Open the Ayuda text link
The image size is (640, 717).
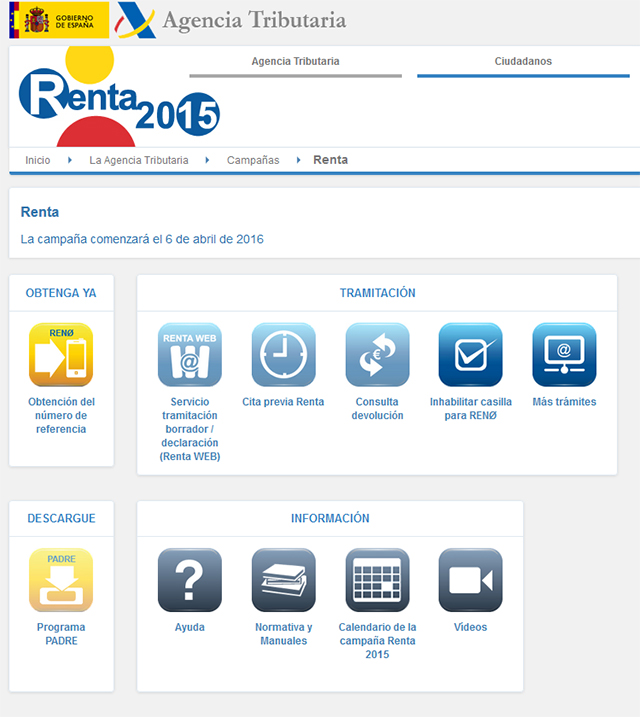coord(190,627)
